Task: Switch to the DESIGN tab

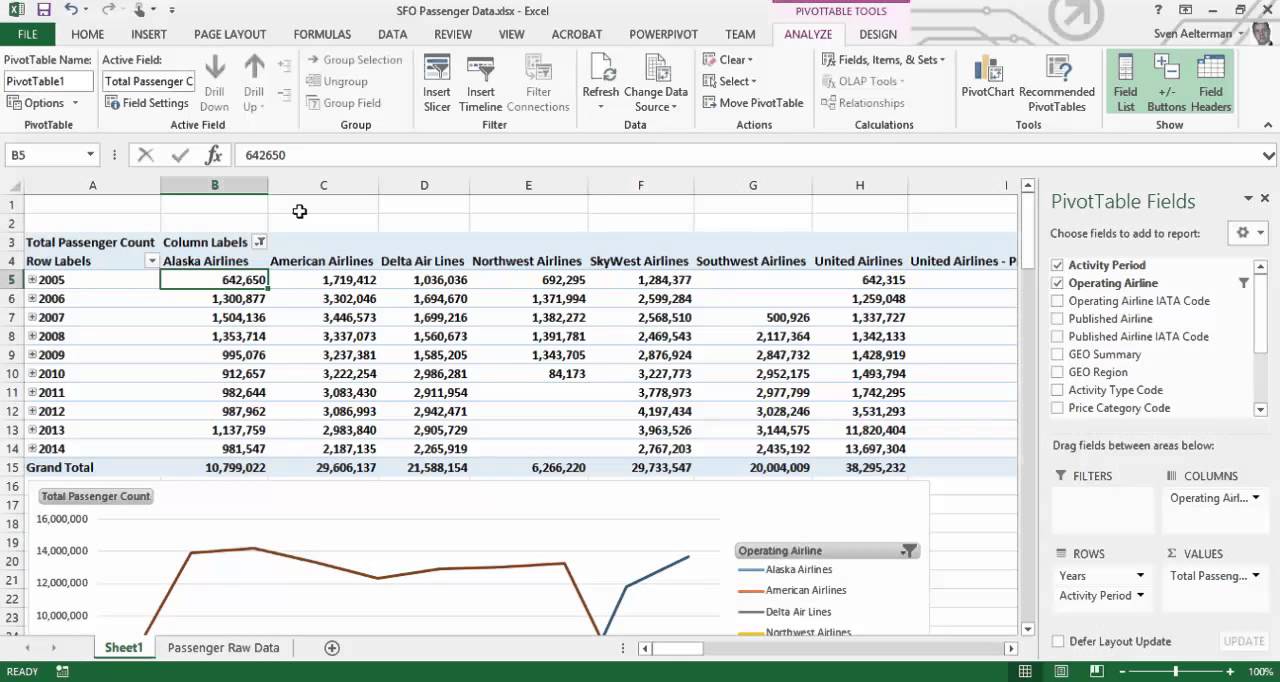Action: coord(878,34)
